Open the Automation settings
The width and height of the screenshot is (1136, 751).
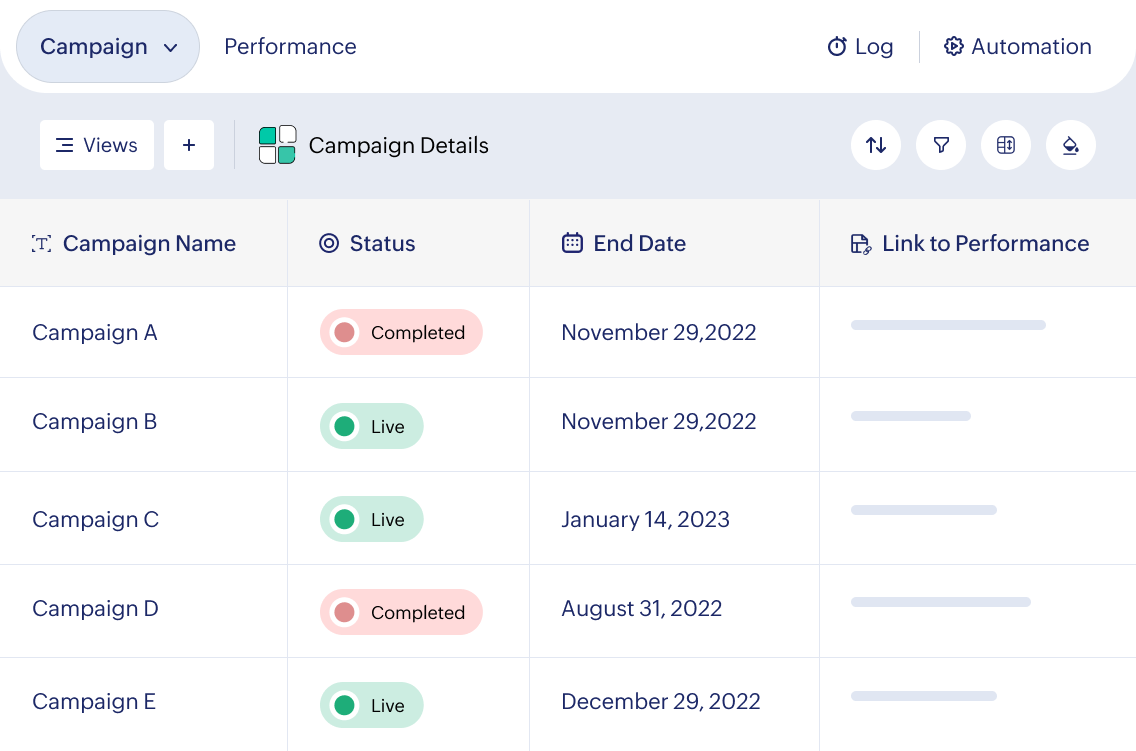tap(1018, 47)
